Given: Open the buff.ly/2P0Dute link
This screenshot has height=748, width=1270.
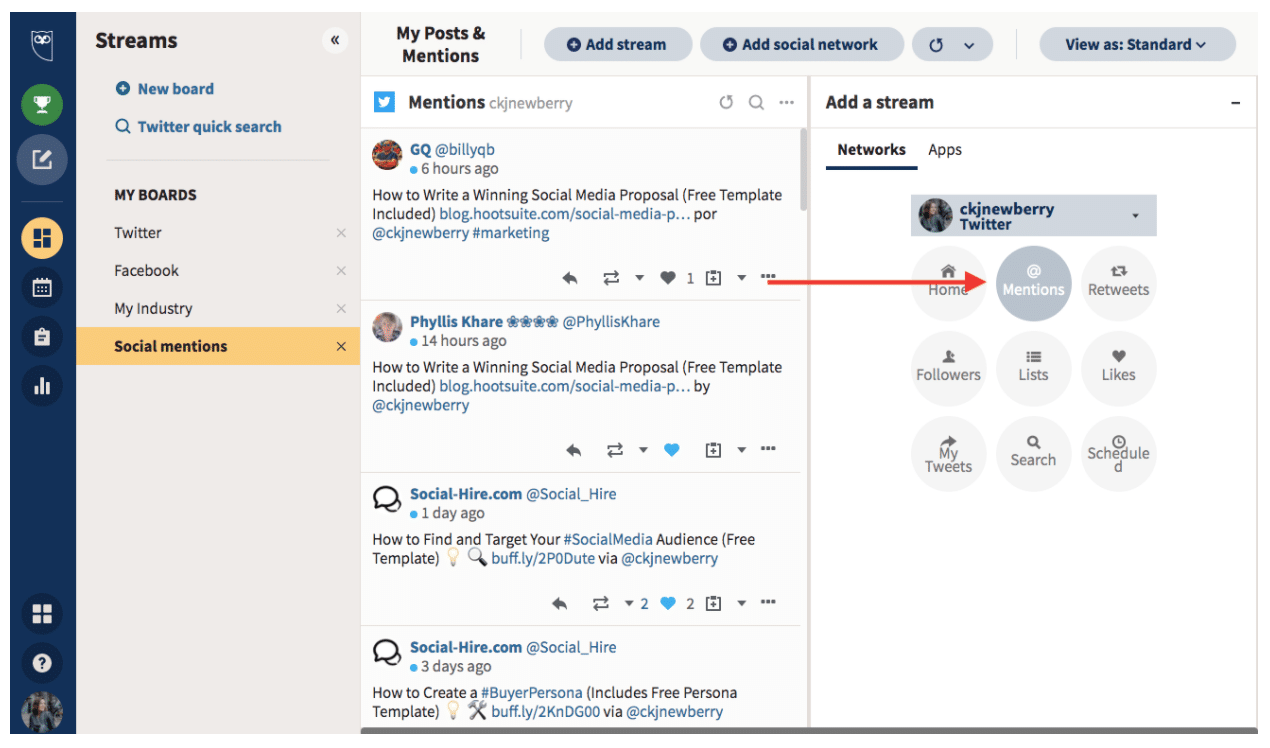Looking at the screenshot, I should tap(544, 559).
